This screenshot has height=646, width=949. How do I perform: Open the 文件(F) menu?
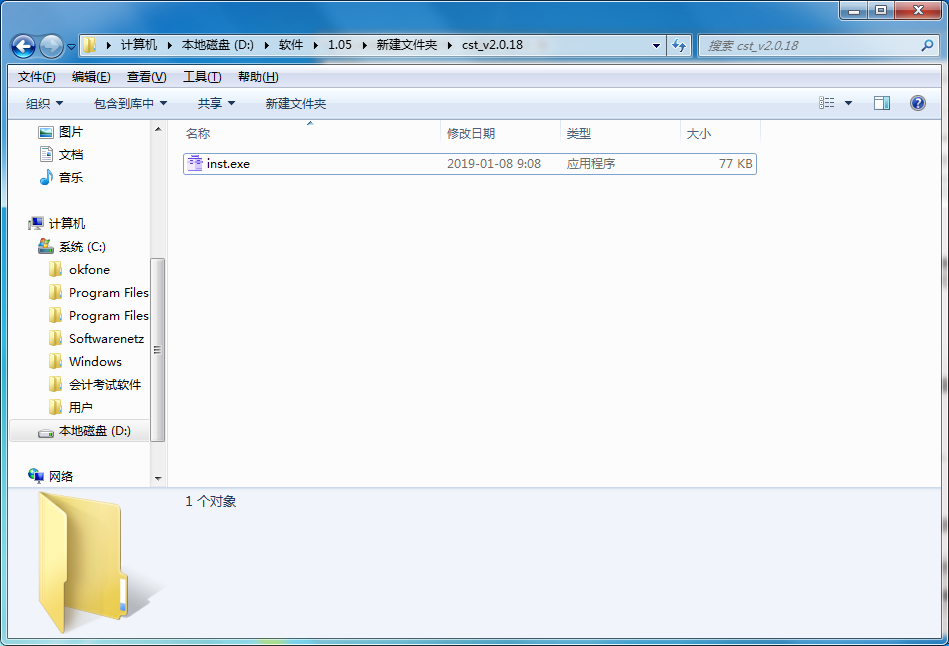pos(36,77)
